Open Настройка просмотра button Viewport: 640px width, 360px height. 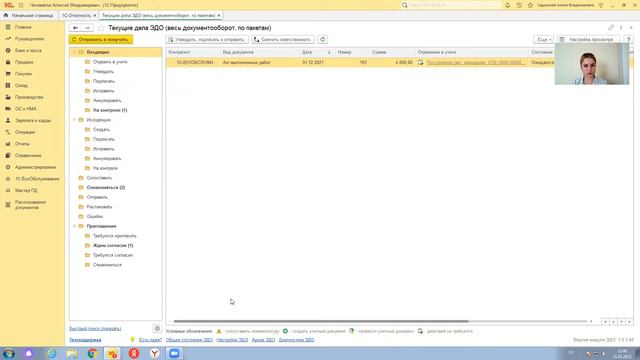[x=588, y=40]
